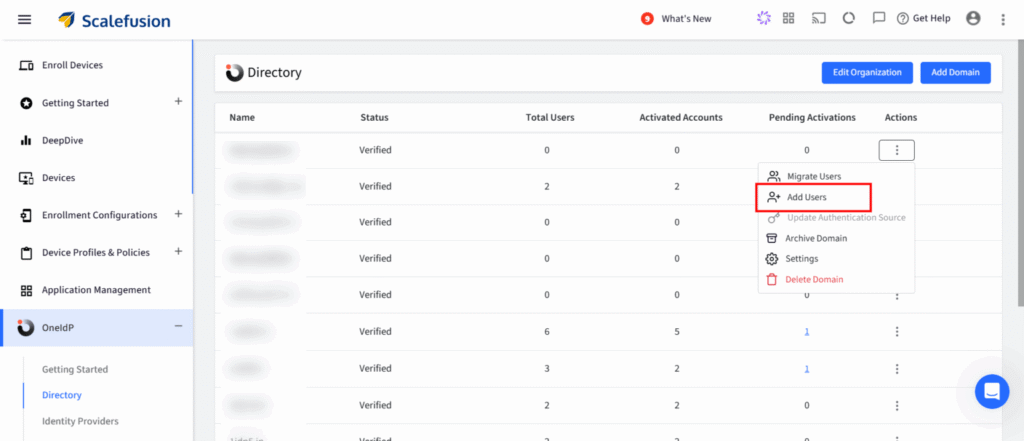Viewport: 1024px width, 441px height.
Task: Click the Add Domain button
Action: [955, 73]
